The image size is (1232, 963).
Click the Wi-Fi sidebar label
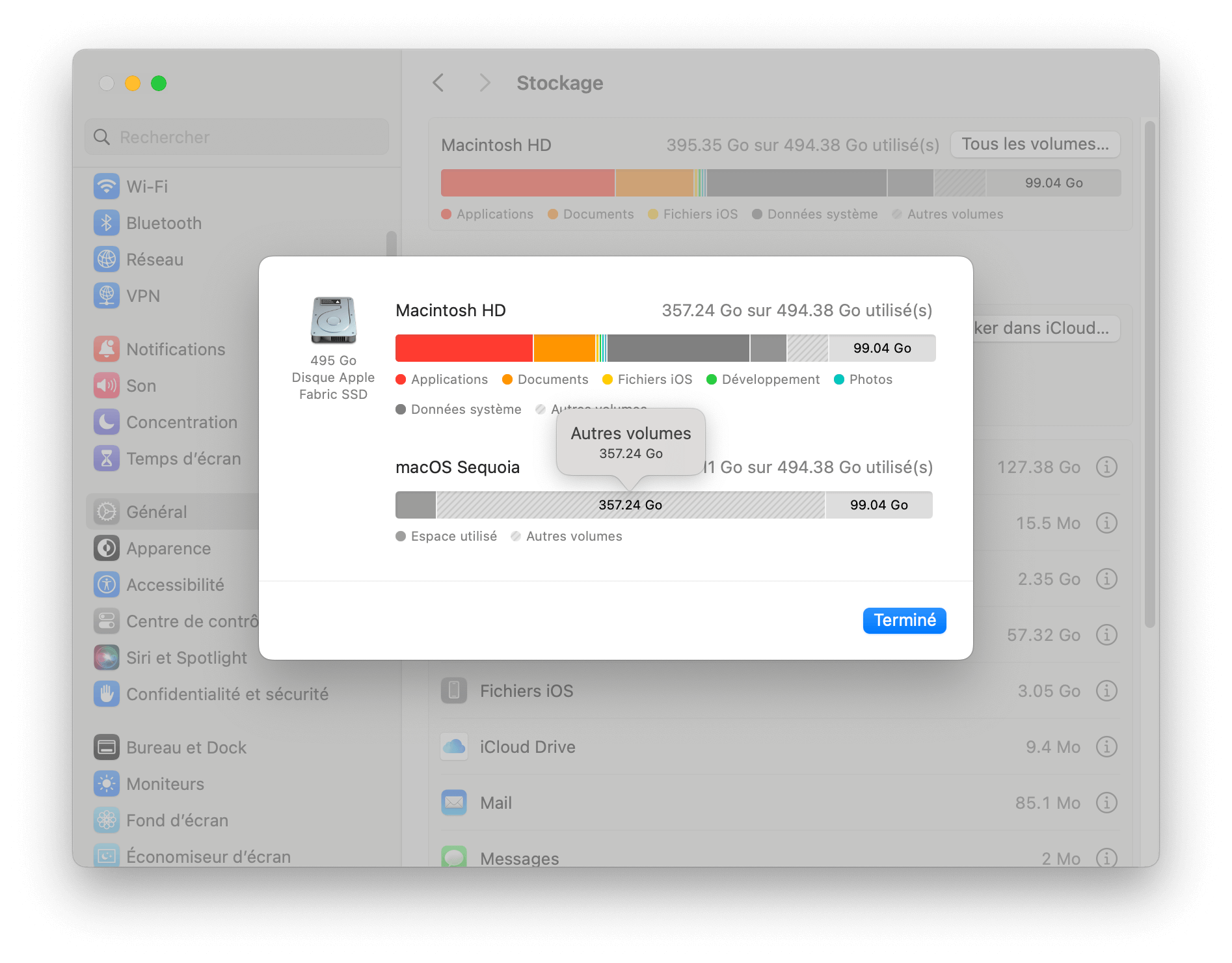point(147,187)
